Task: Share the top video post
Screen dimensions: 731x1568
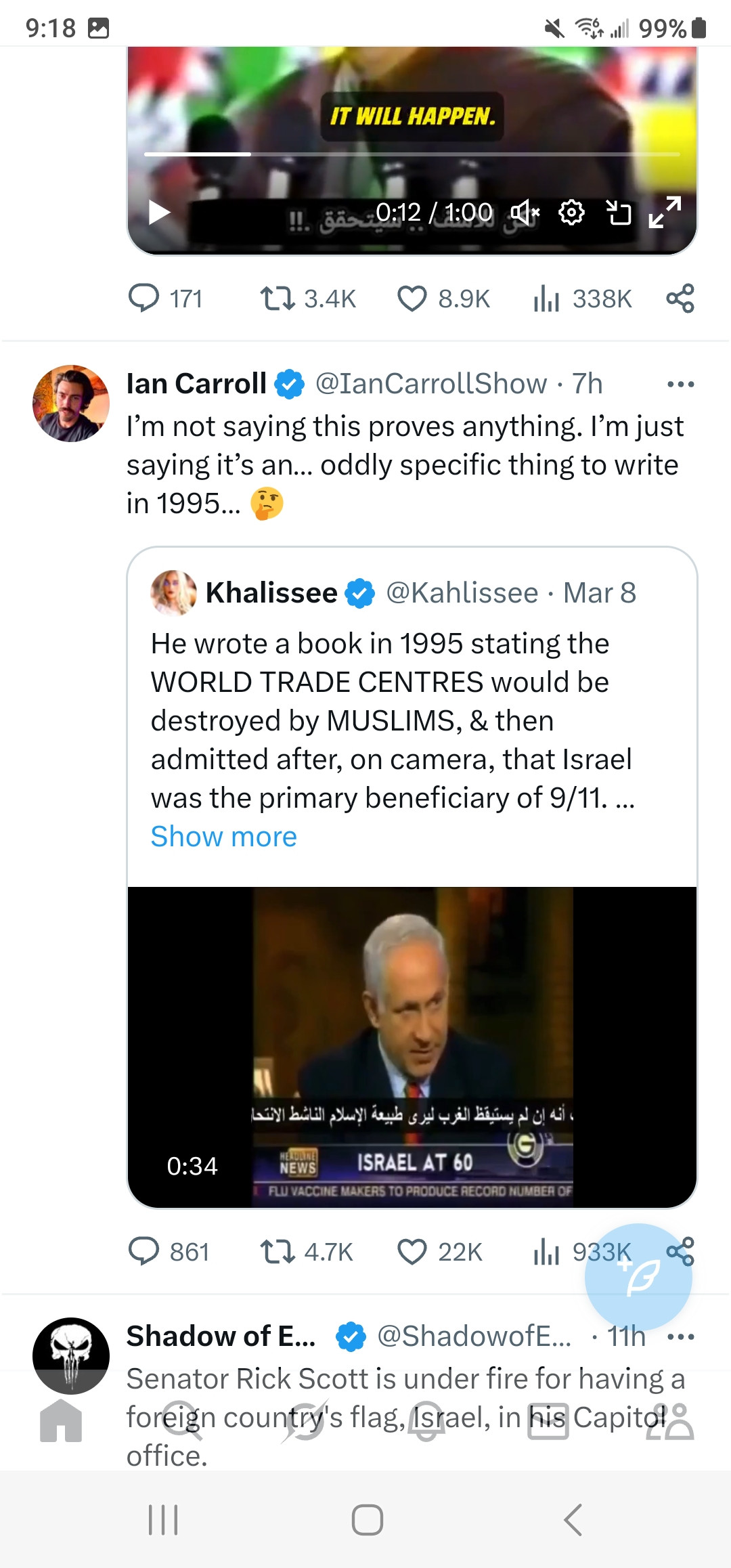Action: 680,299
